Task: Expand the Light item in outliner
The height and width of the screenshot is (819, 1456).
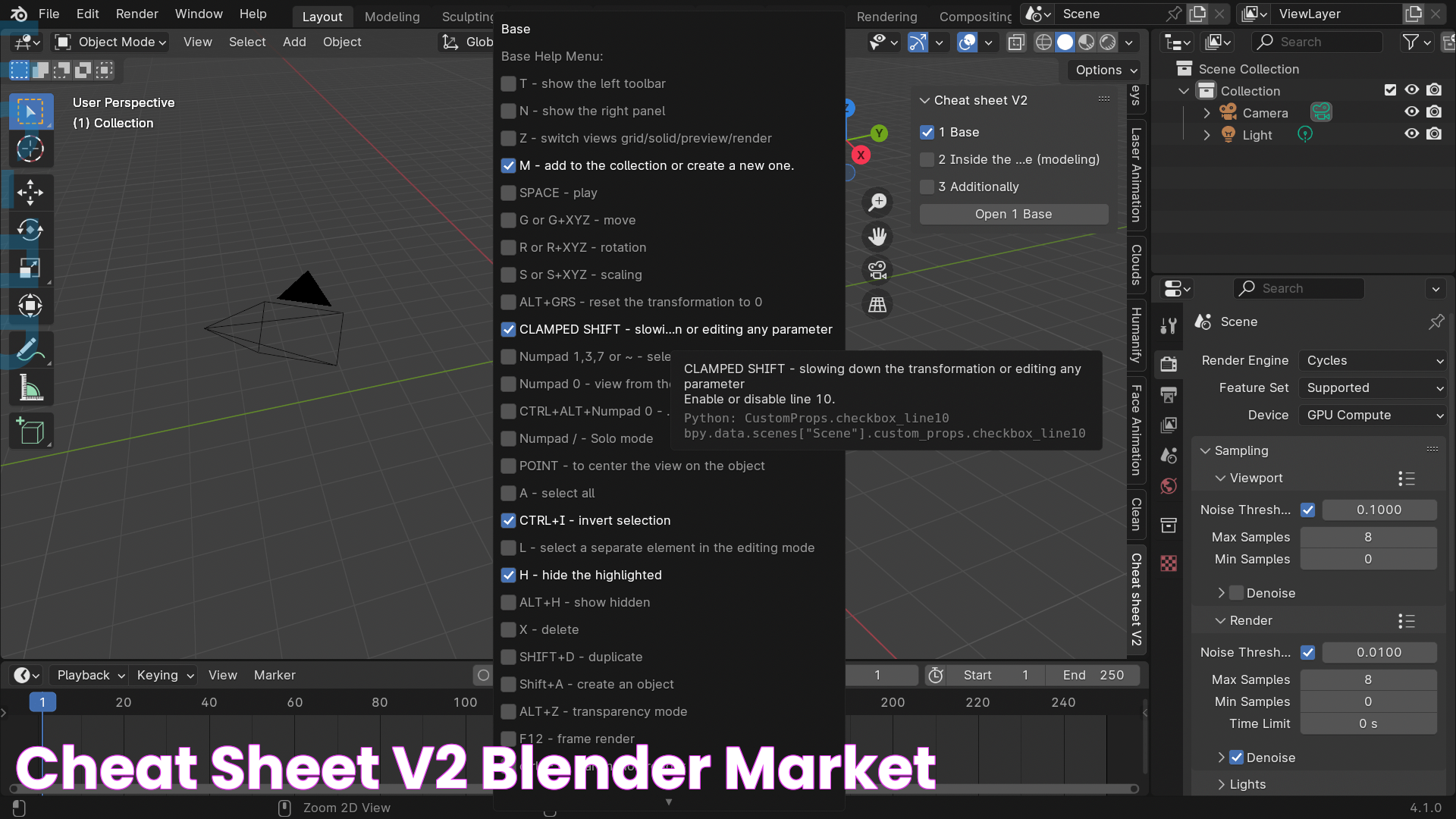Action: (1207, 135)
